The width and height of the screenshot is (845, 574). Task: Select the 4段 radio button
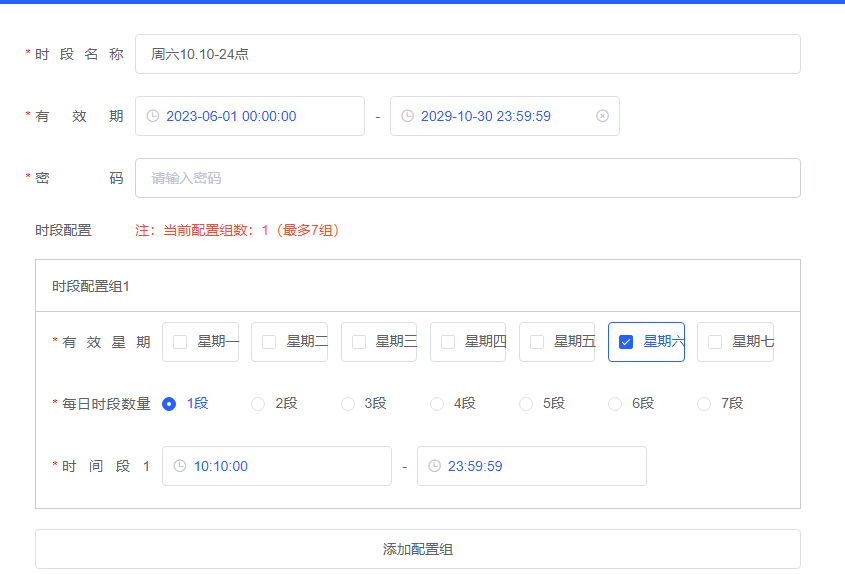437,404
